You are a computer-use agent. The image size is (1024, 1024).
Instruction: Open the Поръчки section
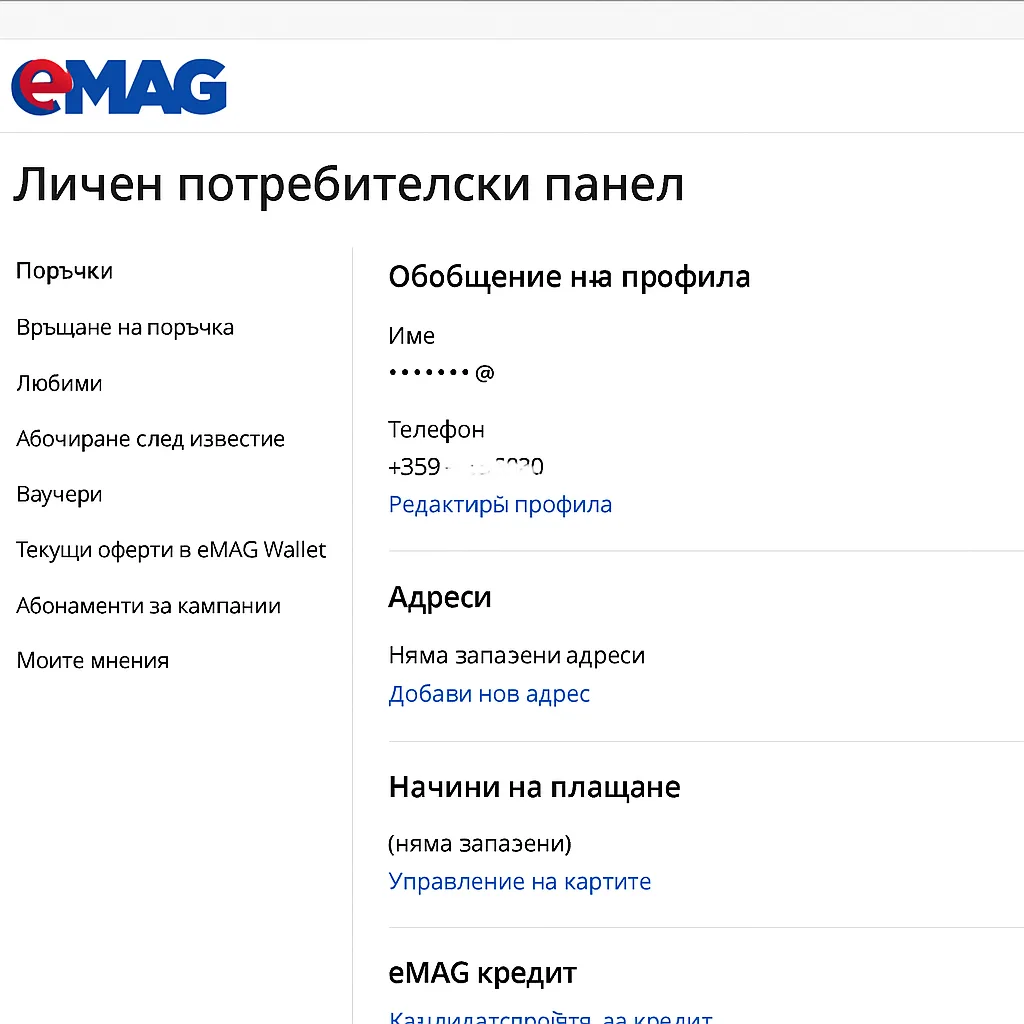64,271
